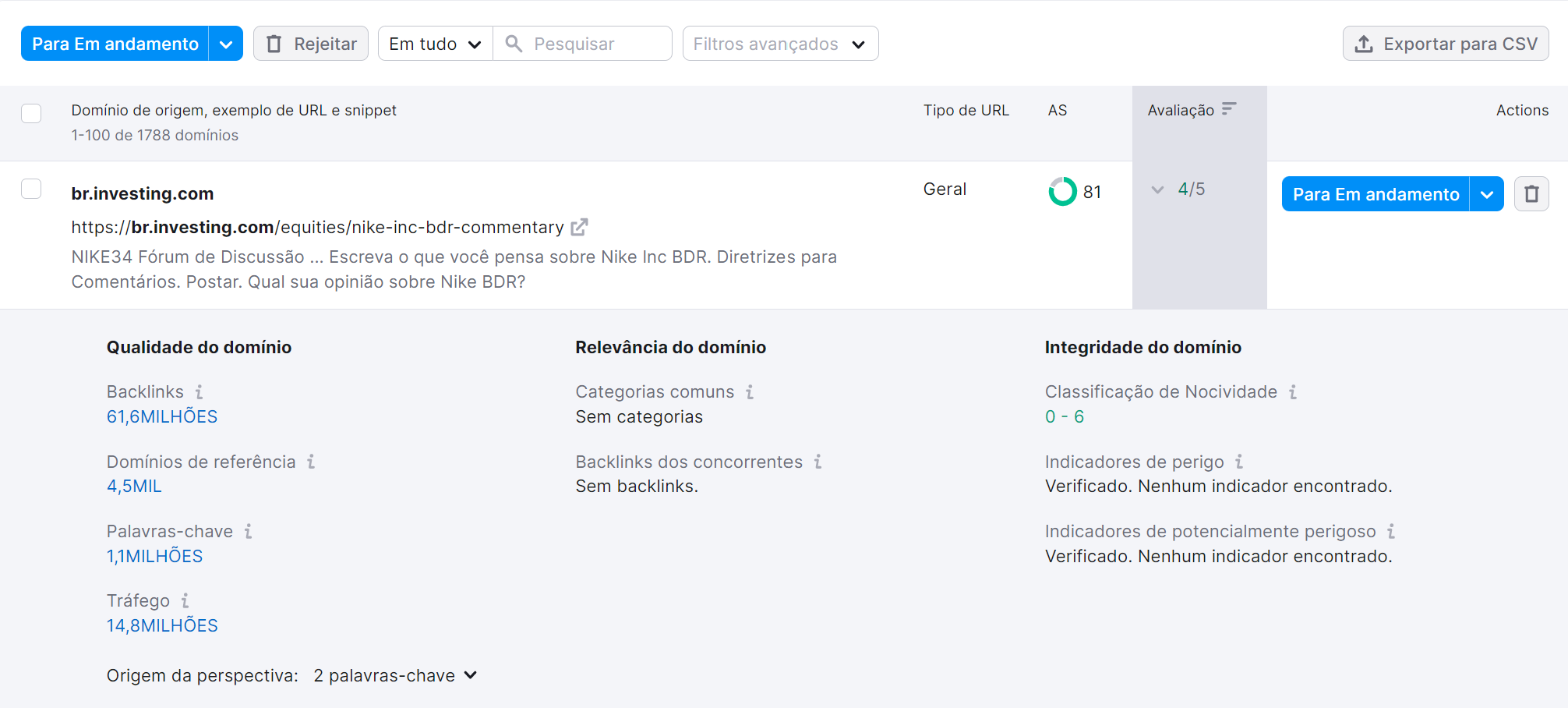The image size is (1568, 708).
Task: Collapse the 4/5 rating details chevron
Action: click(1157, 189)
